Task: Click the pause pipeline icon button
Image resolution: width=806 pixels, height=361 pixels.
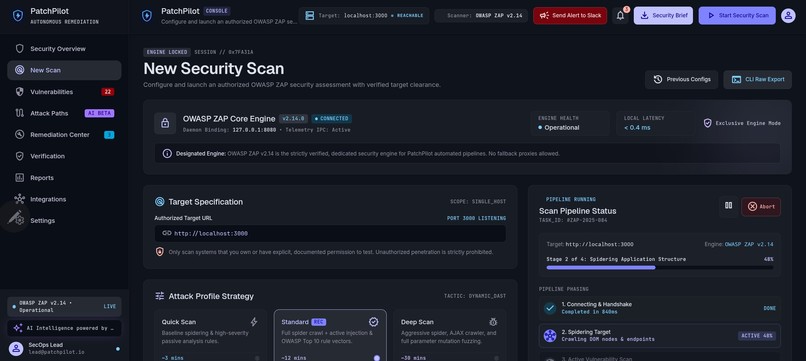Action: coord(728,206)
